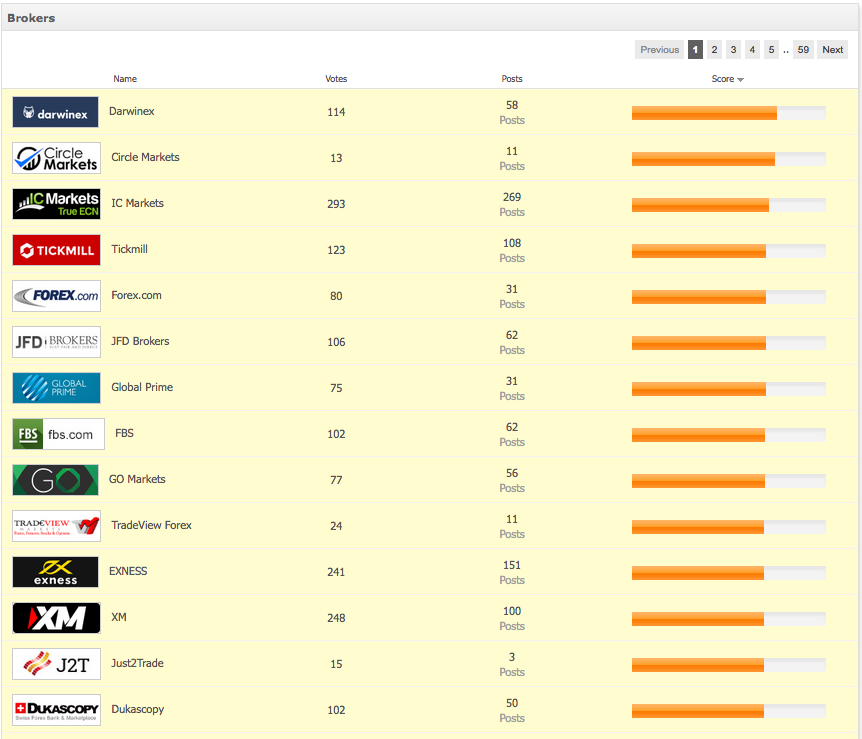Click the Darwinex logo
Screen dimensions: 862x739
(56, 112)
